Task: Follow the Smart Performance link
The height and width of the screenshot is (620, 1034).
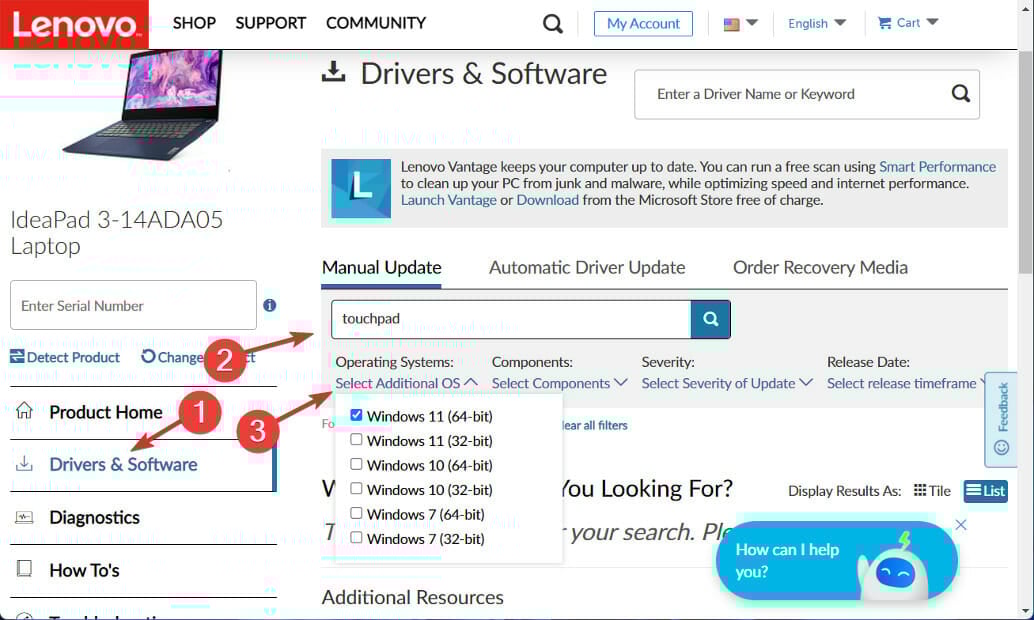Action: 937,167
